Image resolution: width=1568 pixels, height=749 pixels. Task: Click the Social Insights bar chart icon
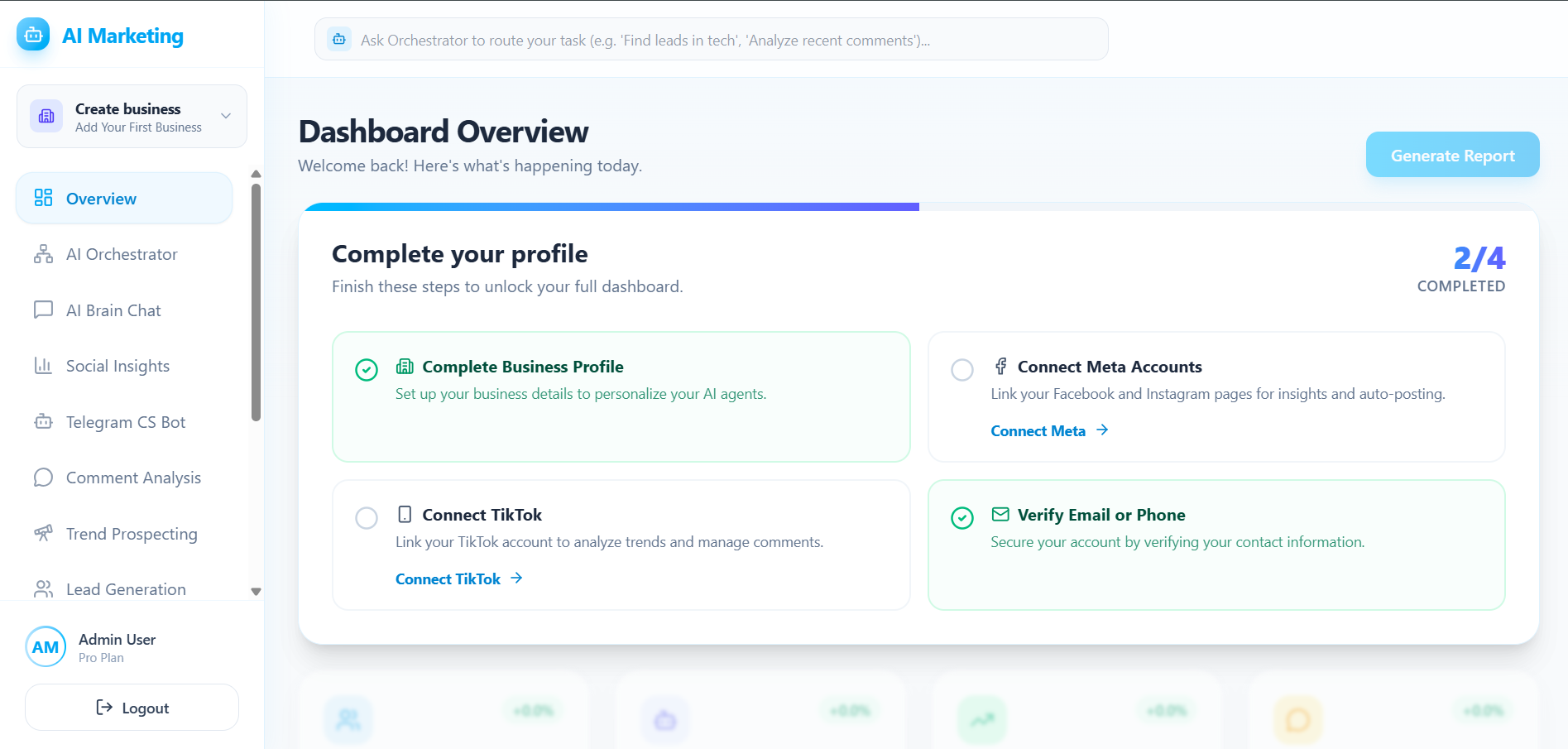point(43,366)
